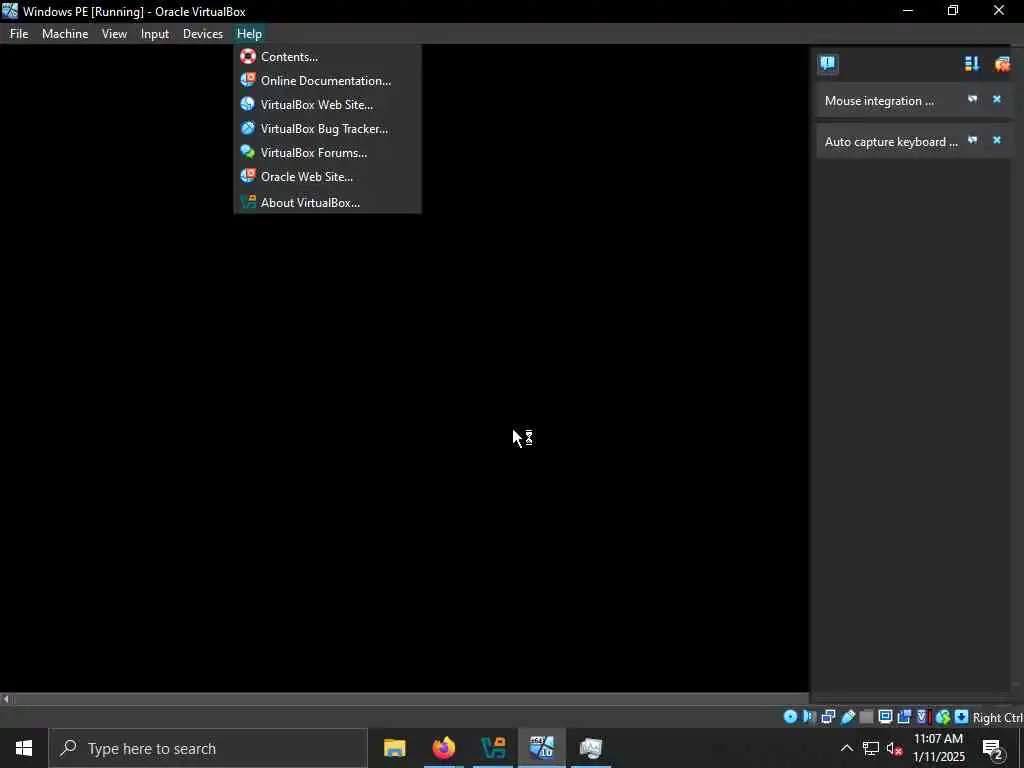This screenshot has width=1024, height=768.
Task: Click the mouse integration status indicator
Action: click(x=942, y=717)
